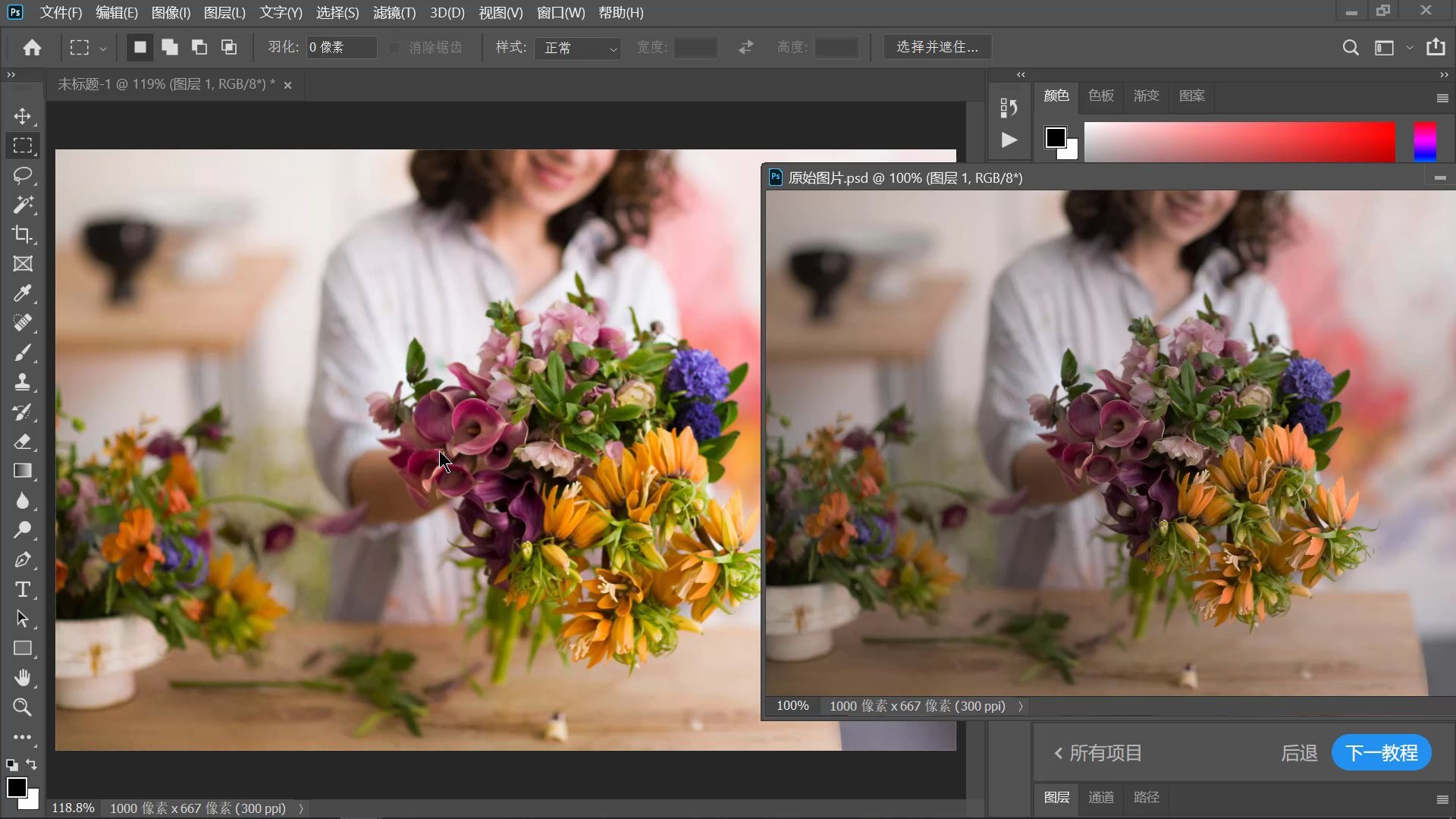1456x819 pixels.
Task: Open the 滤镜(T) menu
Action: (394, 13)
